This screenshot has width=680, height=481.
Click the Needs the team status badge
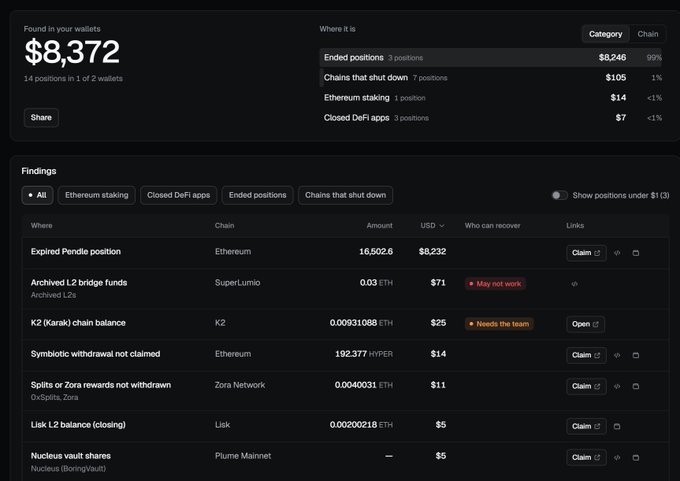click(x=499, y=324)
